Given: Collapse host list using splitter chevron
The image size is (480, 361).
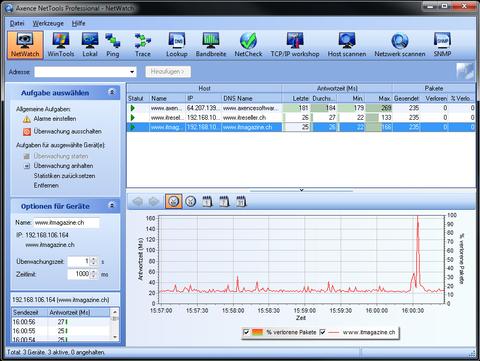Looking at the screenshot, I should [301, 190].
